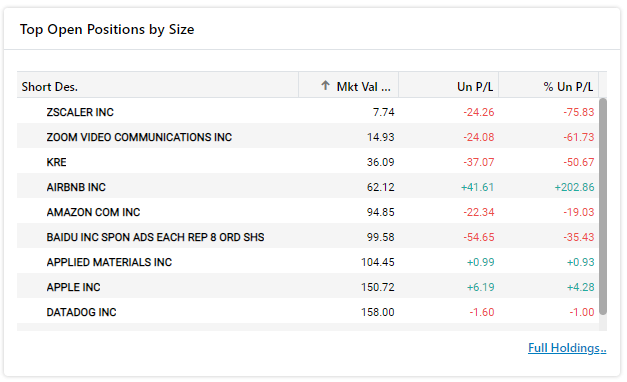Select the AIRBNB INC position
Viewport: 627px width, 382px height.
tap(308, 187)
